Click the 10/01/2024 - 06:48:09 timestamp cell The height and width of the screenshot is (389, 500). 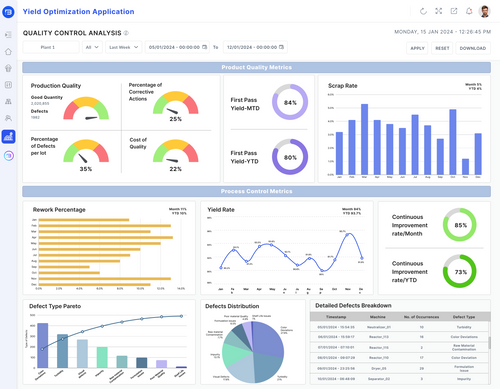(x=336, y=379)
